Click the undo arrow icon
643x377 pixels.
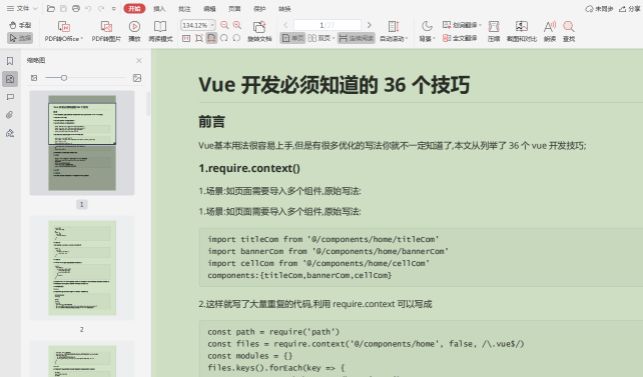(88, 8)
